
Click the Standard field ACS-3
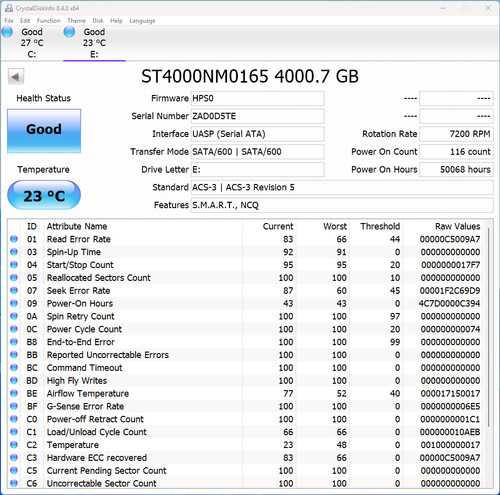pyautogui.click(x=342, y=187)
